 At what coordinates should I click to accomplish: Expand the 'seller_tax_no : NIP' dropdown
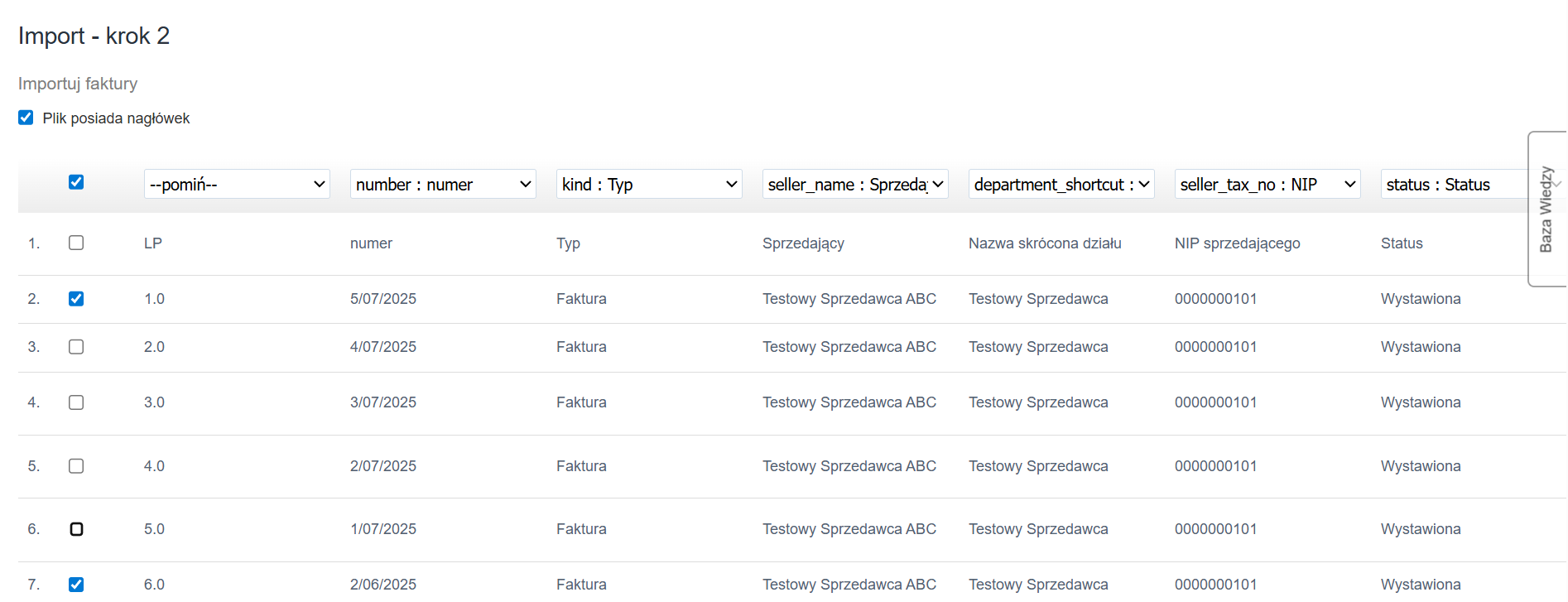pyautogui.click(x=1267, y=184)
